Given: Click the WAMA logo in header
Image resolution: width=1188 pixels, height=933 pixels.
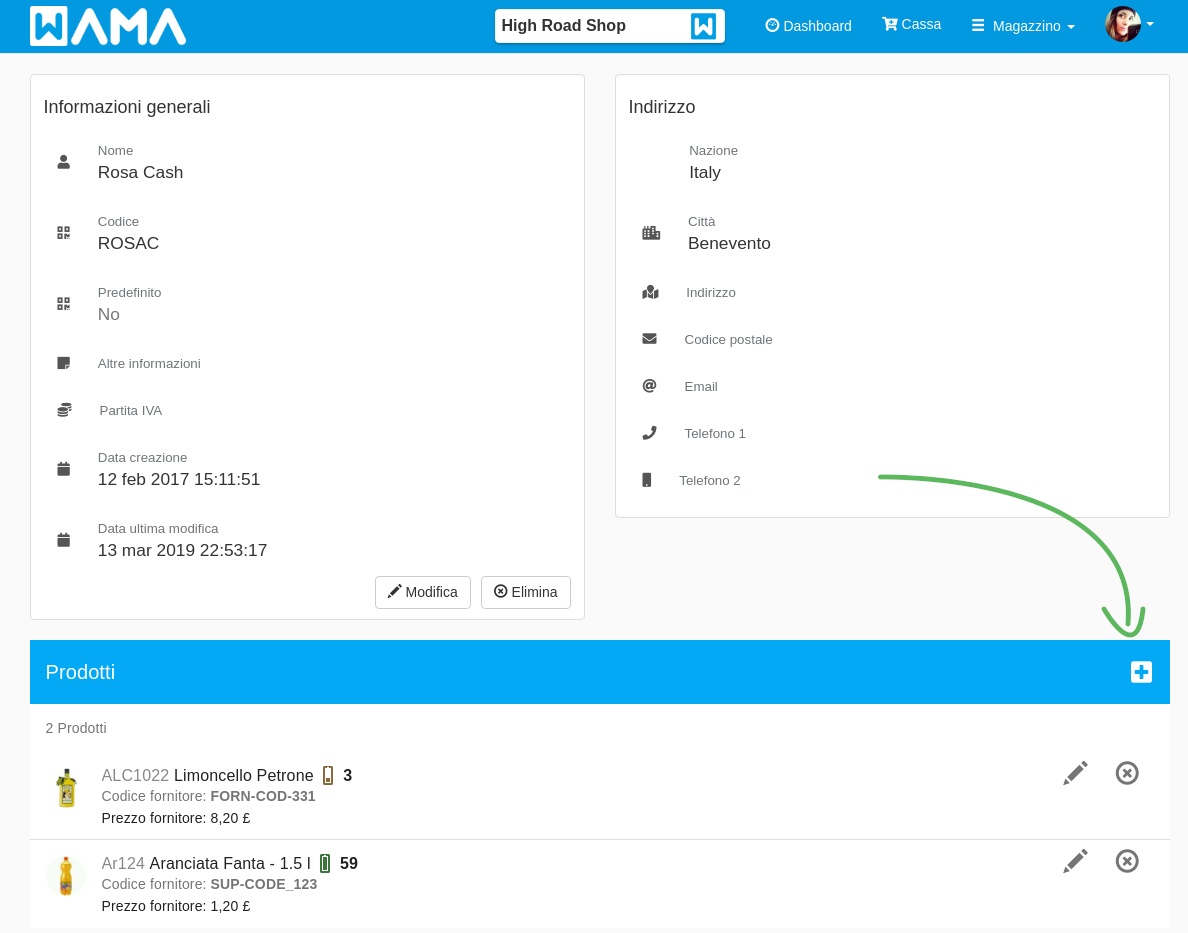Looking at the screenshot, I should click(108, 26).
